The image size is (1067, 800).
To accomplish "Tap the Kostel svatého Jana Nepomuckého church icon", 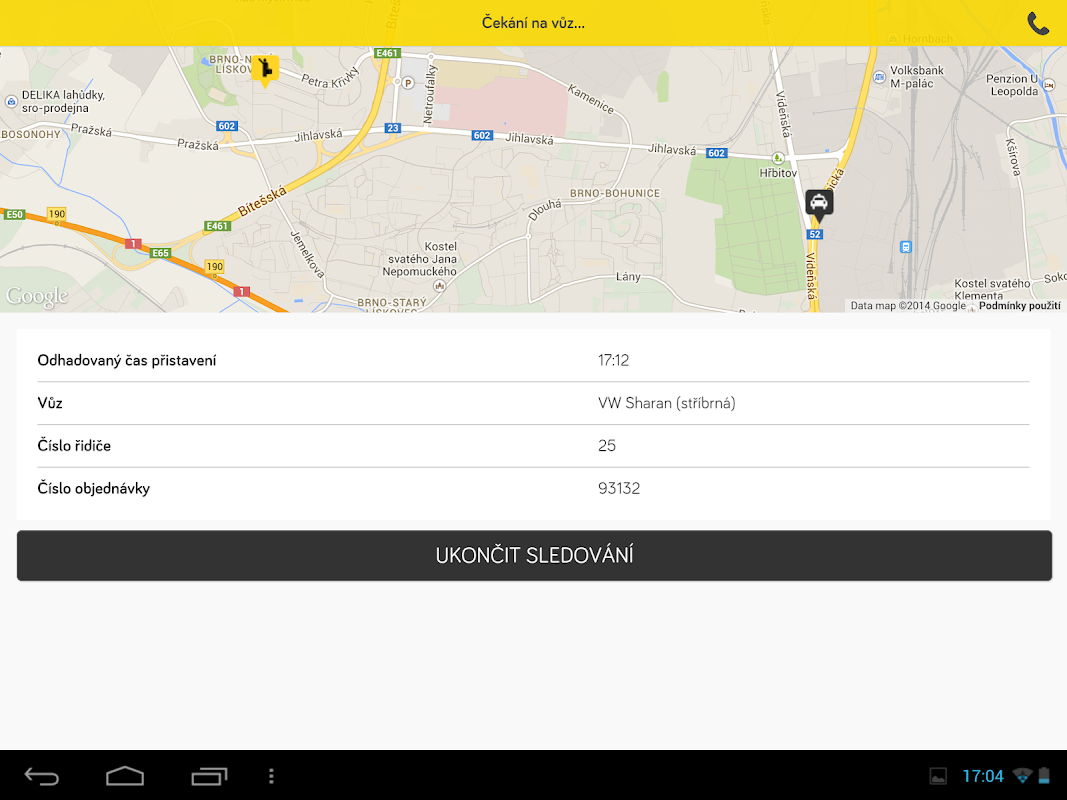I will point(440,286).
